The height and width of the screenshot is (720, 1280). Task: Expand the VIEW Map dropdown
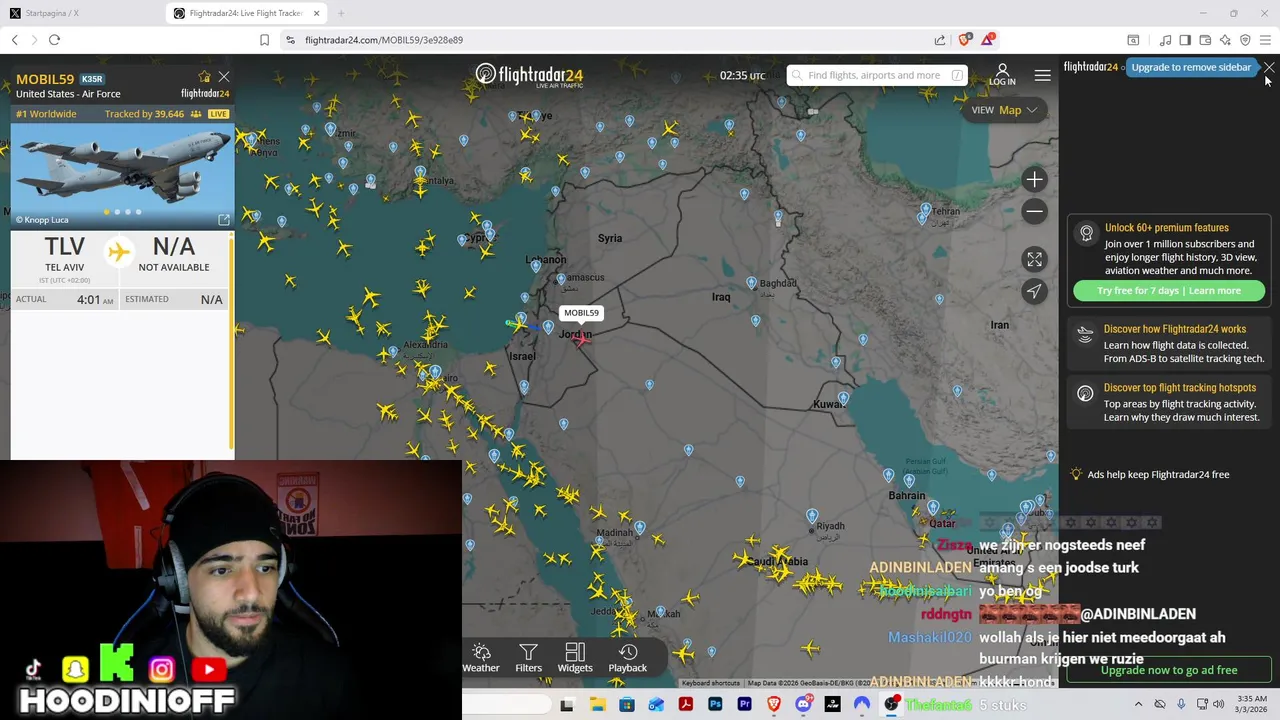1005,110
